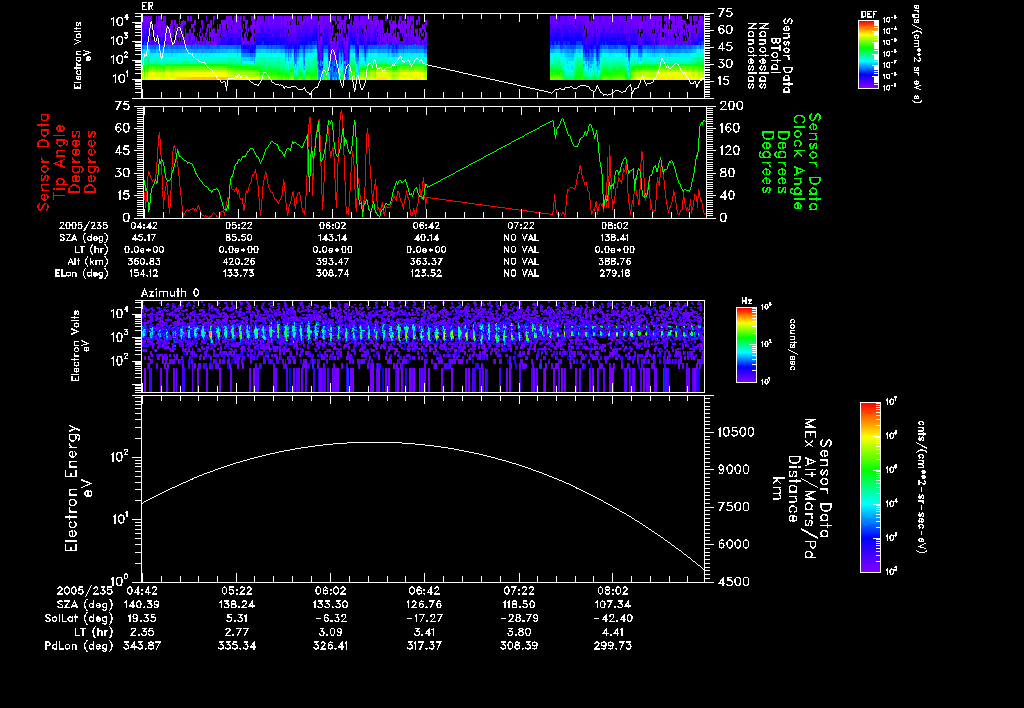Click upper table SZA value 143.14
The image size is (1024, 708).
tap(332, 238)
